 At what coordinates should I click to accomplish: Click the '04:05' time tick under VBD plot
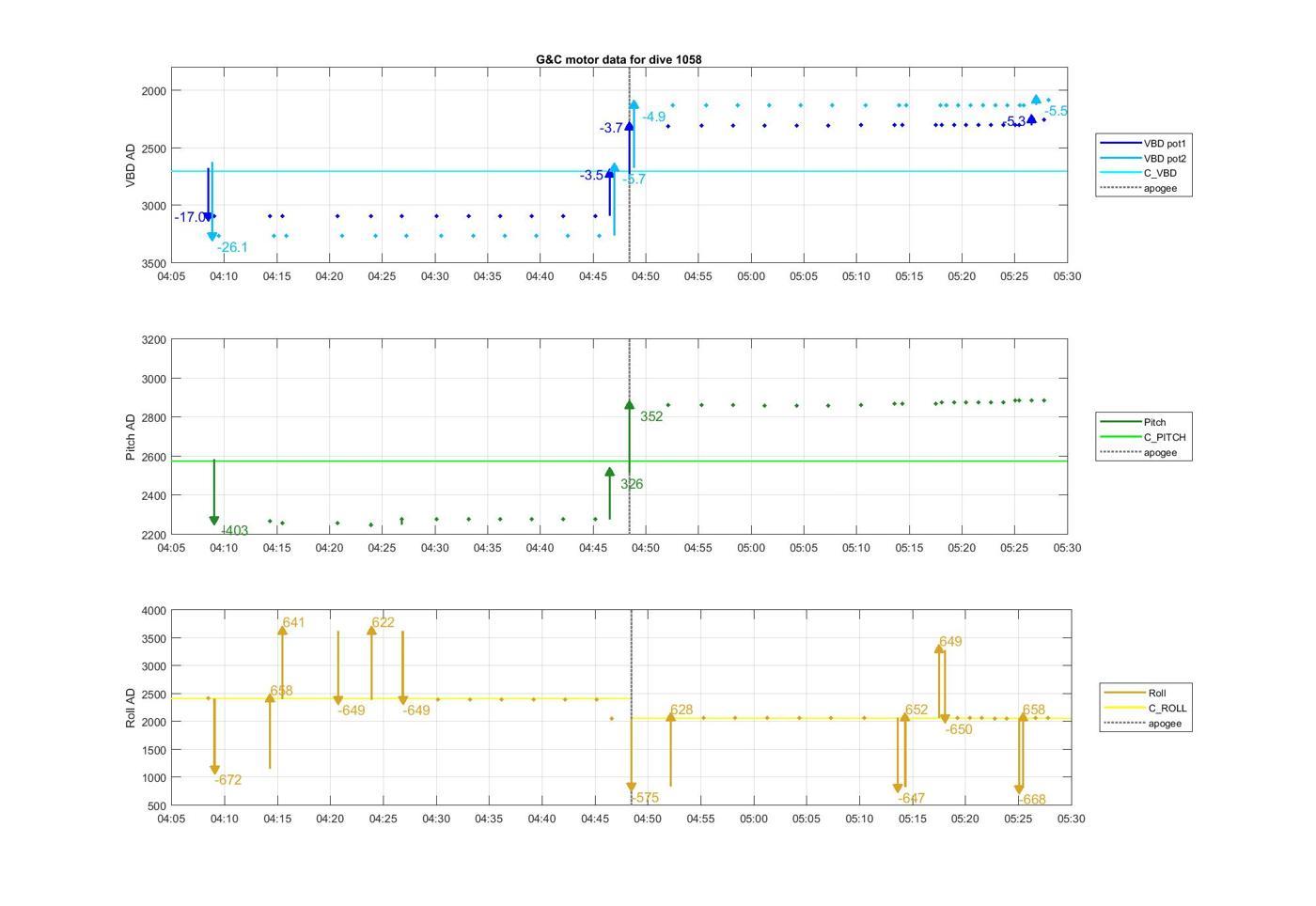(x=170, y=276)
